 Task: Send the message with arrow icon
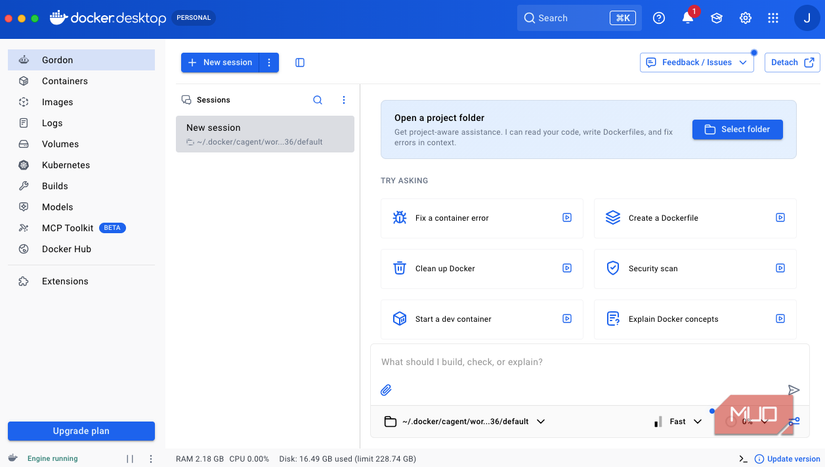coord(793,390)
